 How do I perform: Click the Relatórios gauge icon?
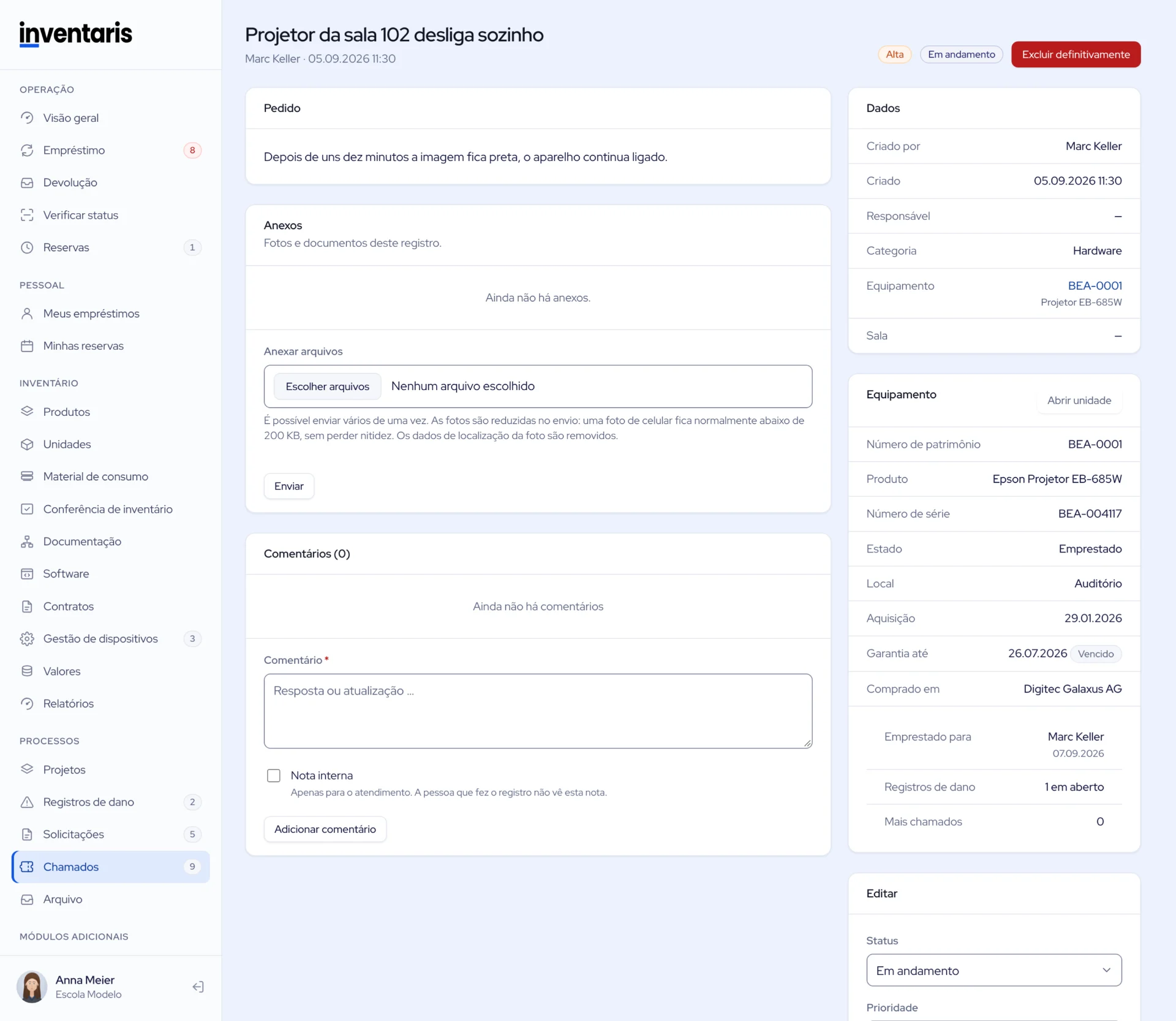point(27,704)
